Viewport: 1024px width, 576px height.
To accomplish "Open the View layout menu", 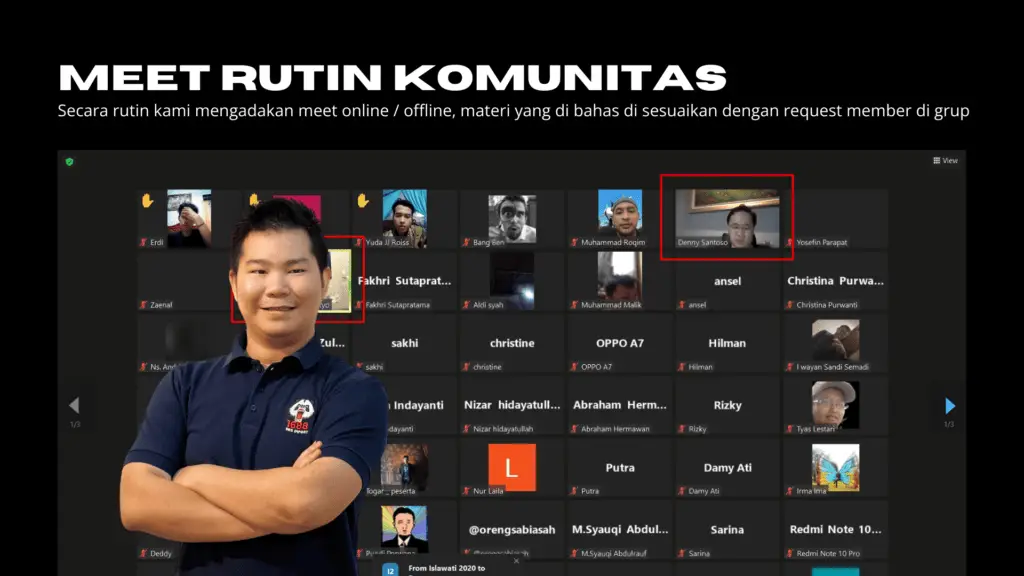I will pos(945,161).
